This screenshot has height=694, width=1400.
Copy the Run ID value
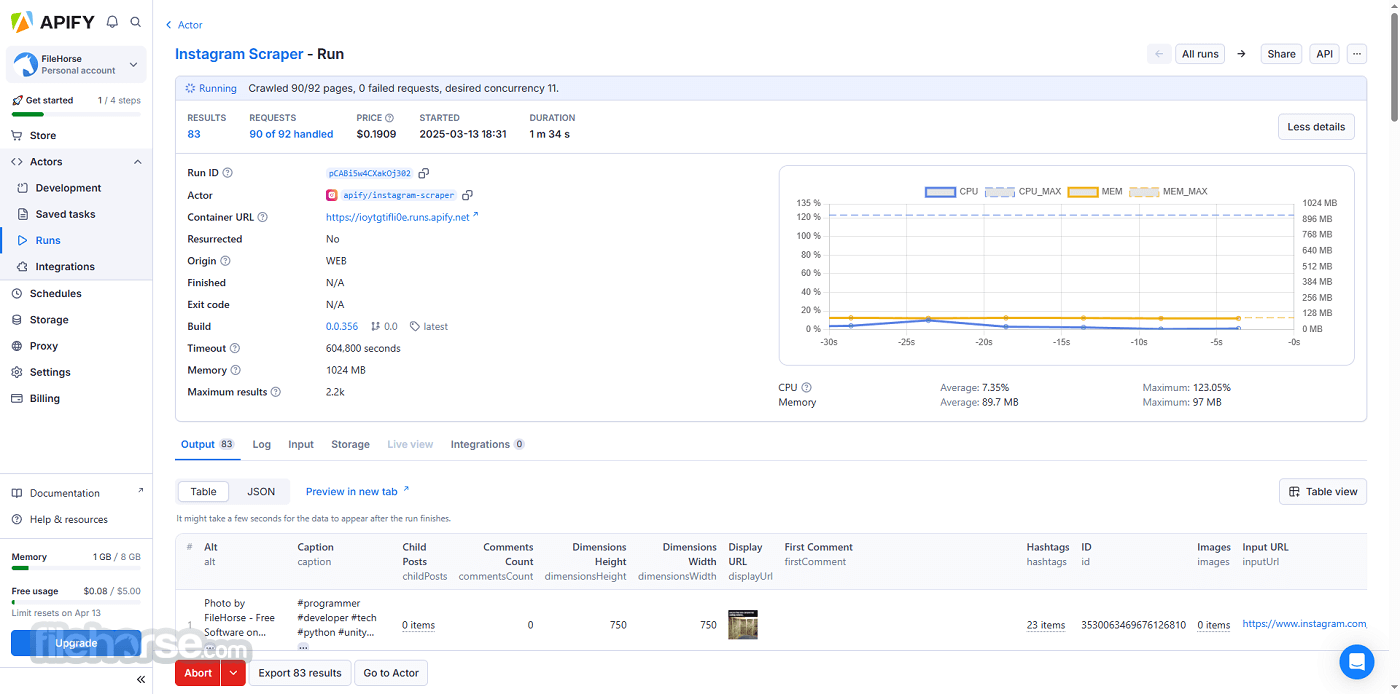(424, 173)
